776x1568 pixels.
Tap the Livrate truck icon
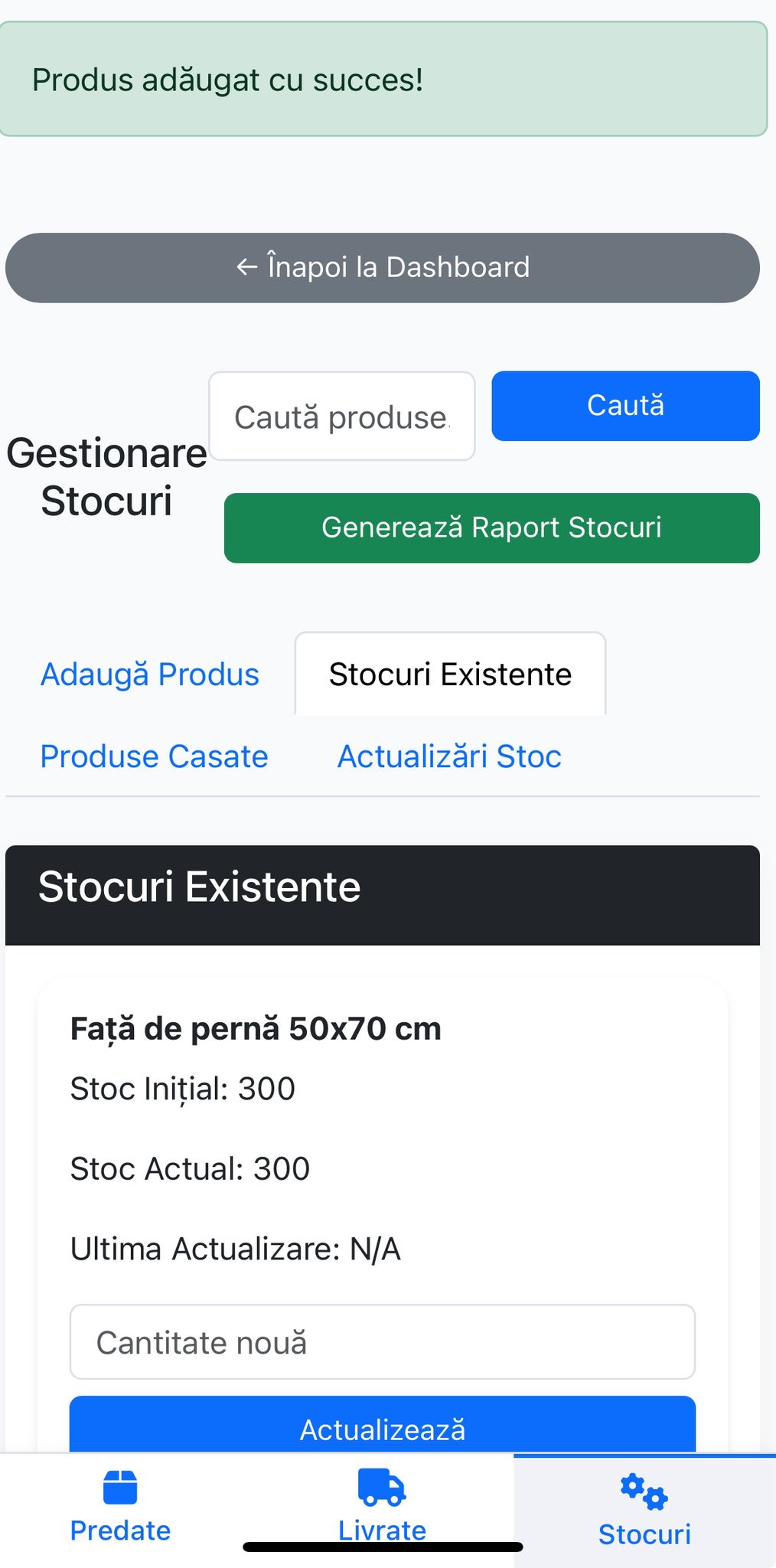point(381,1487)
